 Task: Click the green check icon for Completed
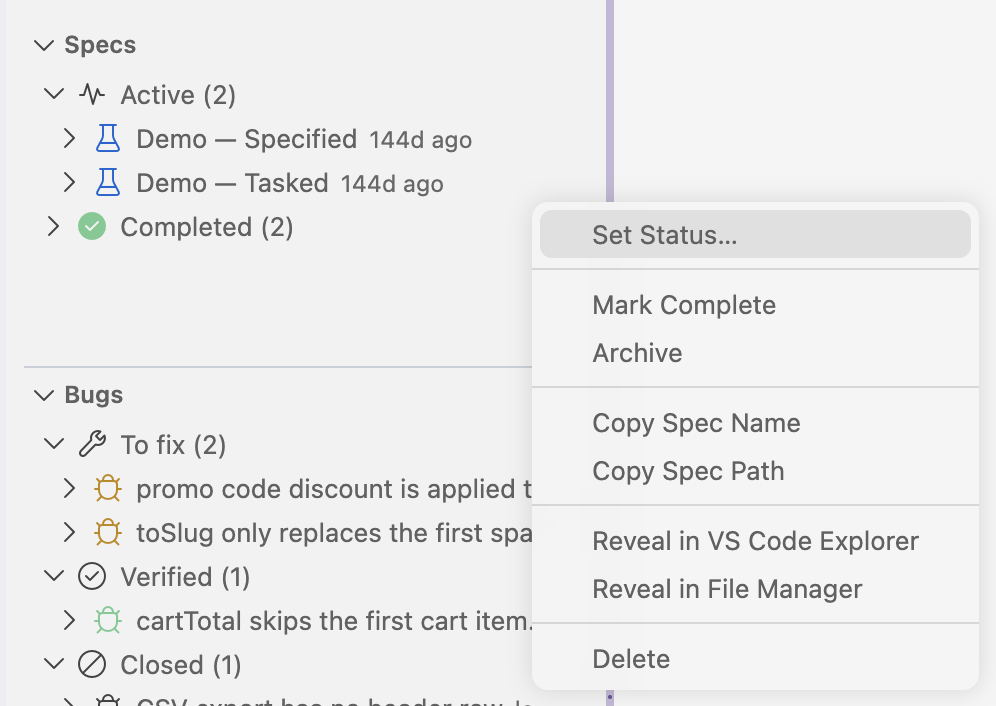point(92,226)
